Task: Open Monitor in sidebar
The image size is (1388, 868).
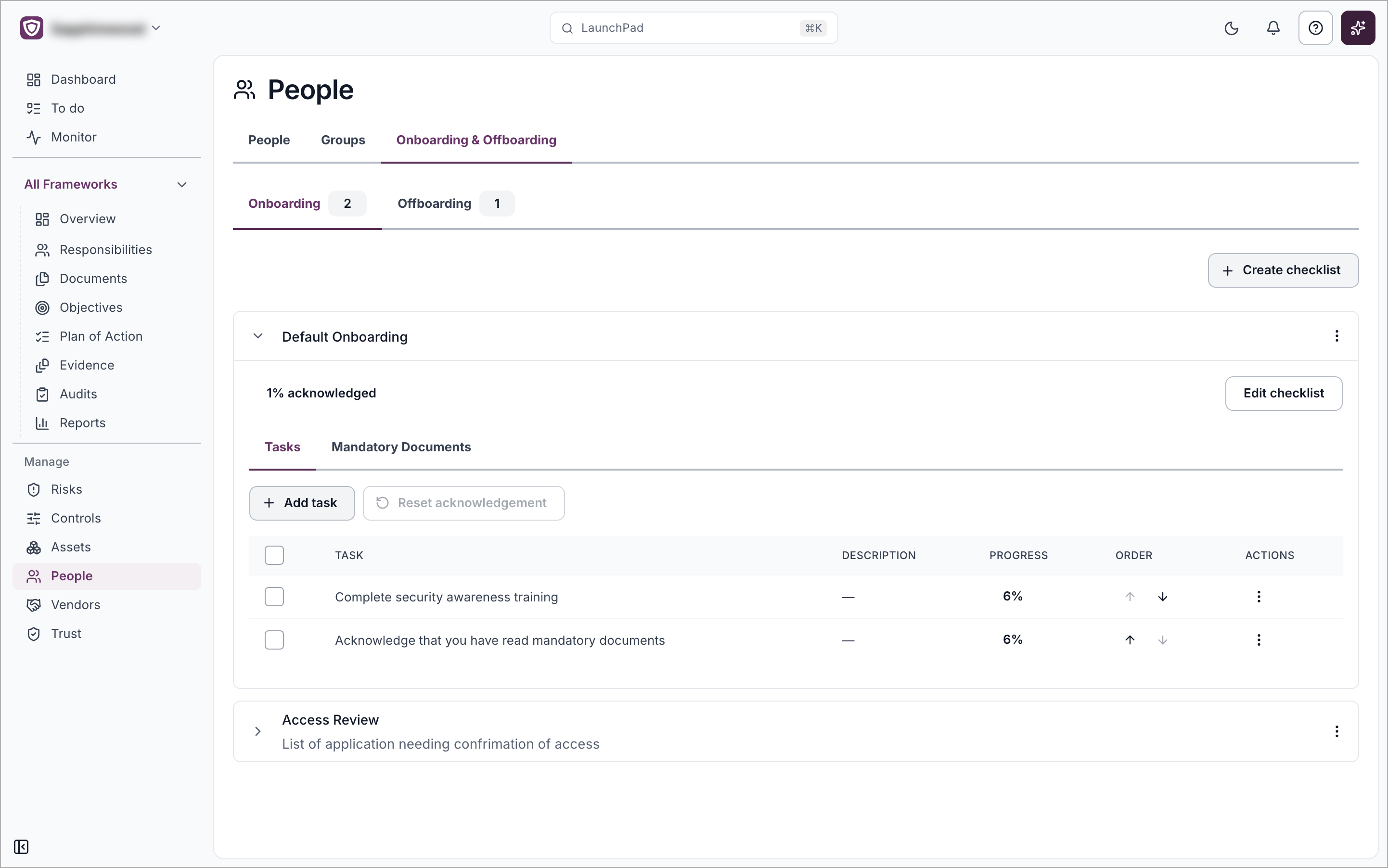Action: click(107, 137)
